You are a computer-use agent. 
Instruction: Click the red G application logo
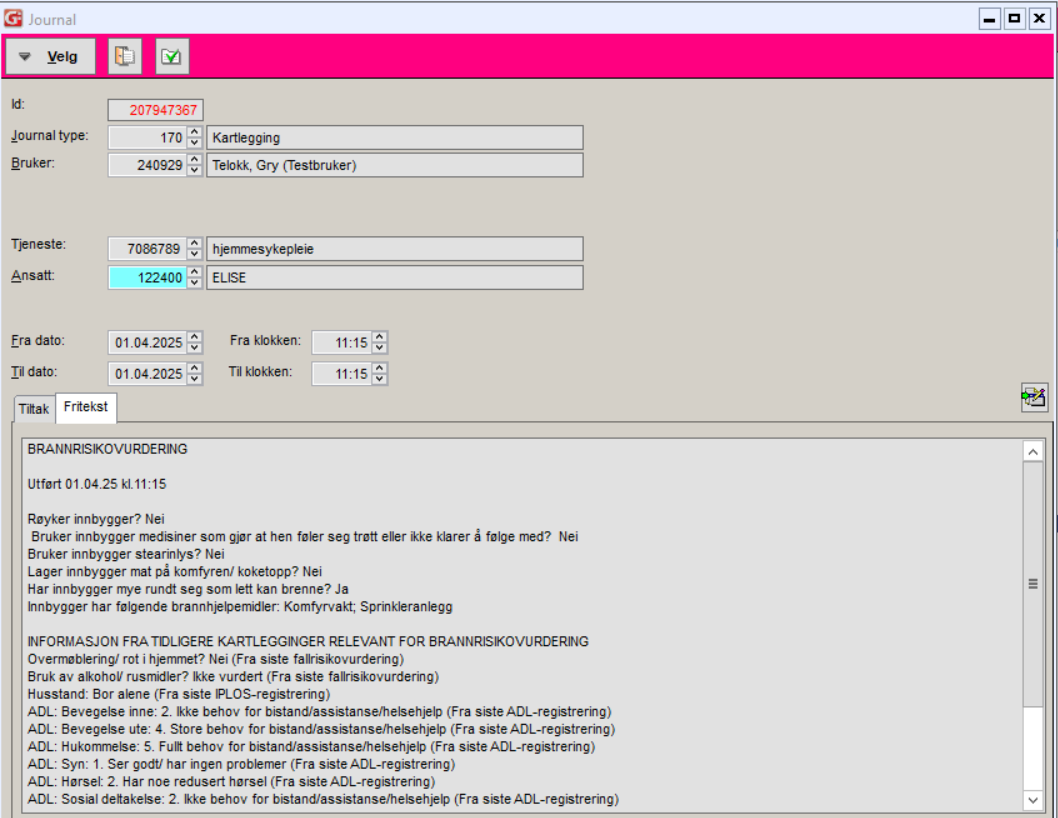click(13, 18)
